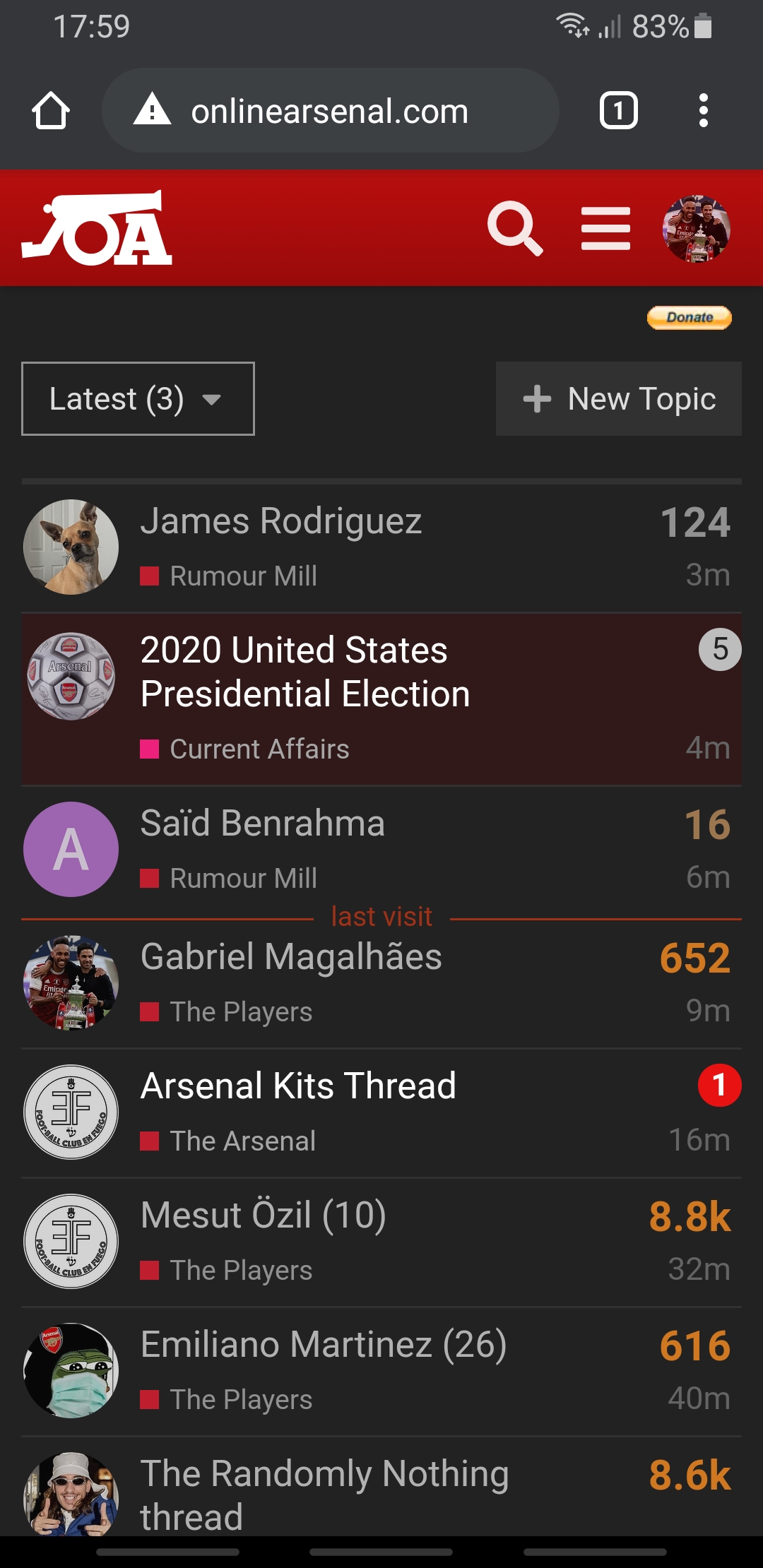Select Current Affairs category with pink swatch
The image size is (763, 1568).
point(259,749)
